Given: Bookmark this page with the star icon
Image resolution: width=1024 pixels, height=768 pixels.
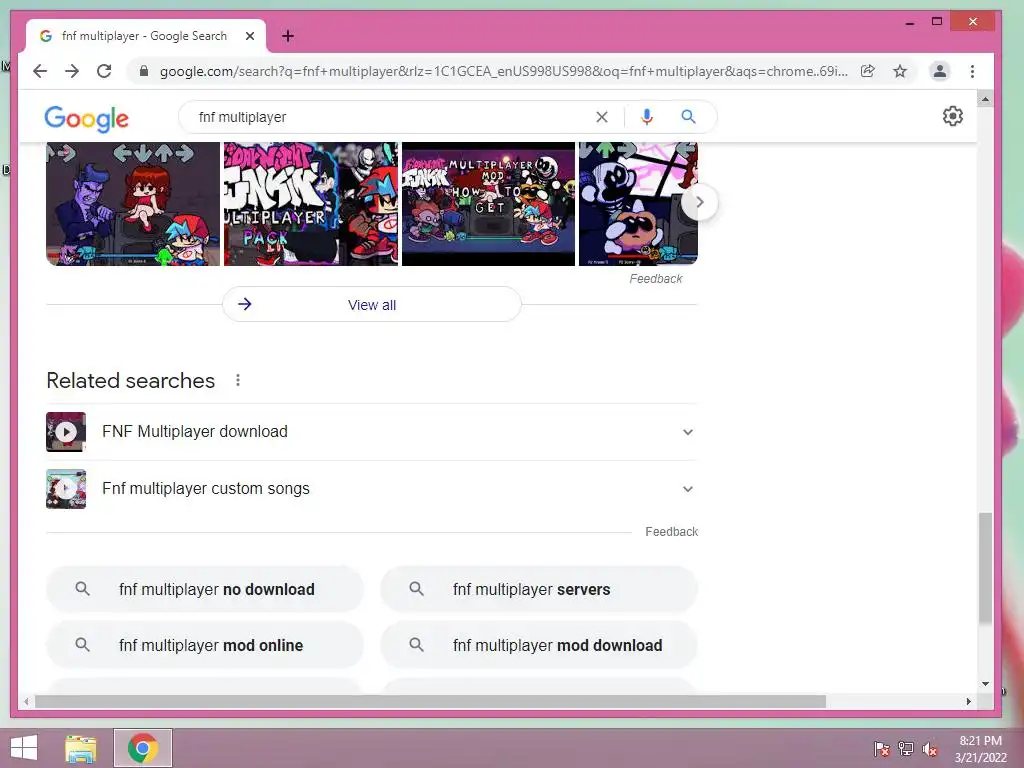Looking at the screenshot, I should (x=900, y=71).
